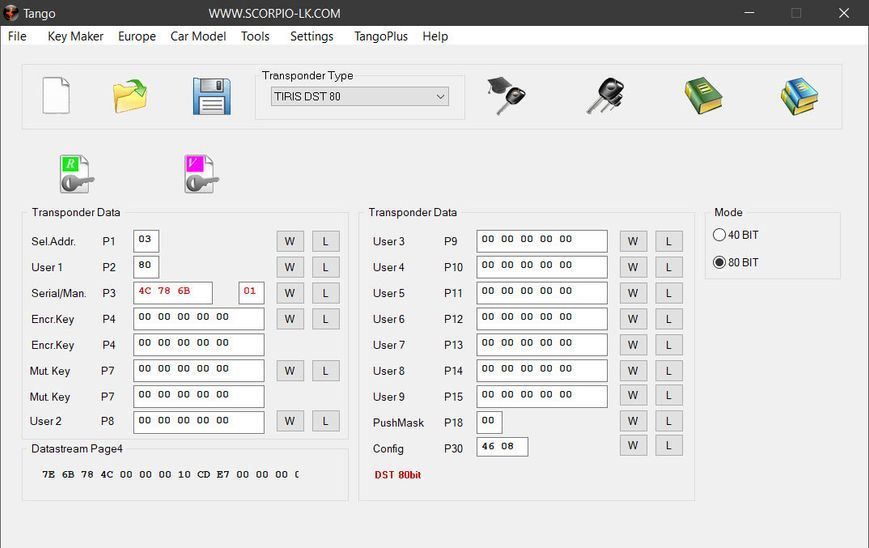Click W button for Config P30
The width and height of the screenshot is (869, 548).
pos(633,445)
